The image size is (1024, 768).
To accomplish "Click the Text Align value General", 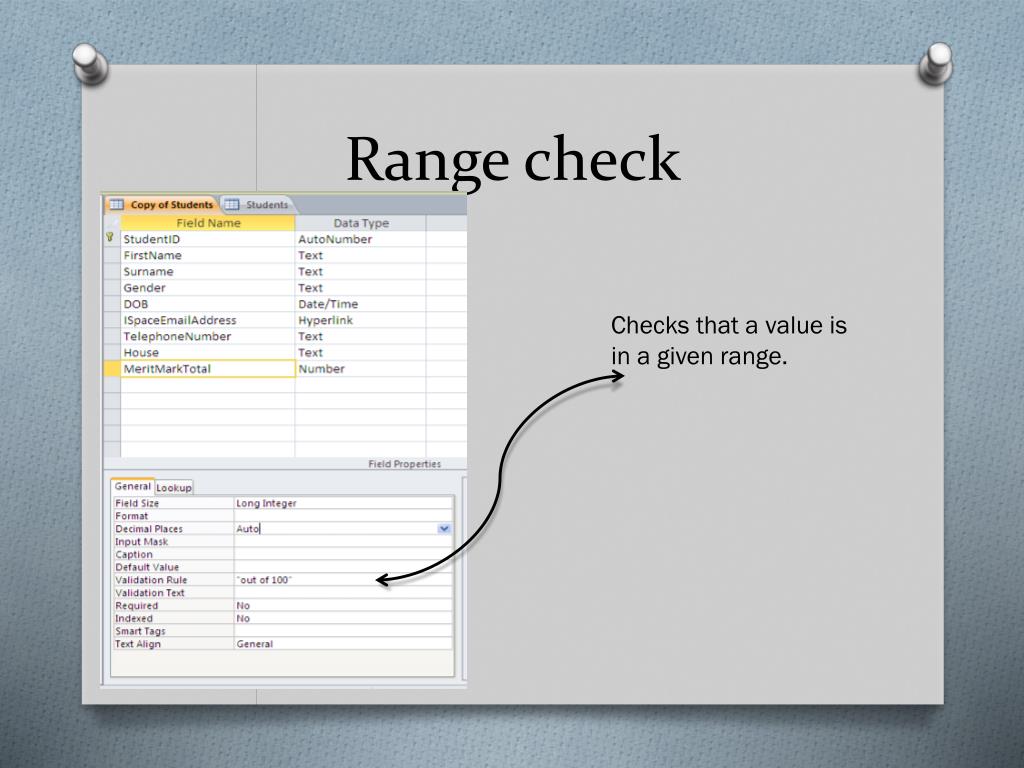I will (343, 643).
